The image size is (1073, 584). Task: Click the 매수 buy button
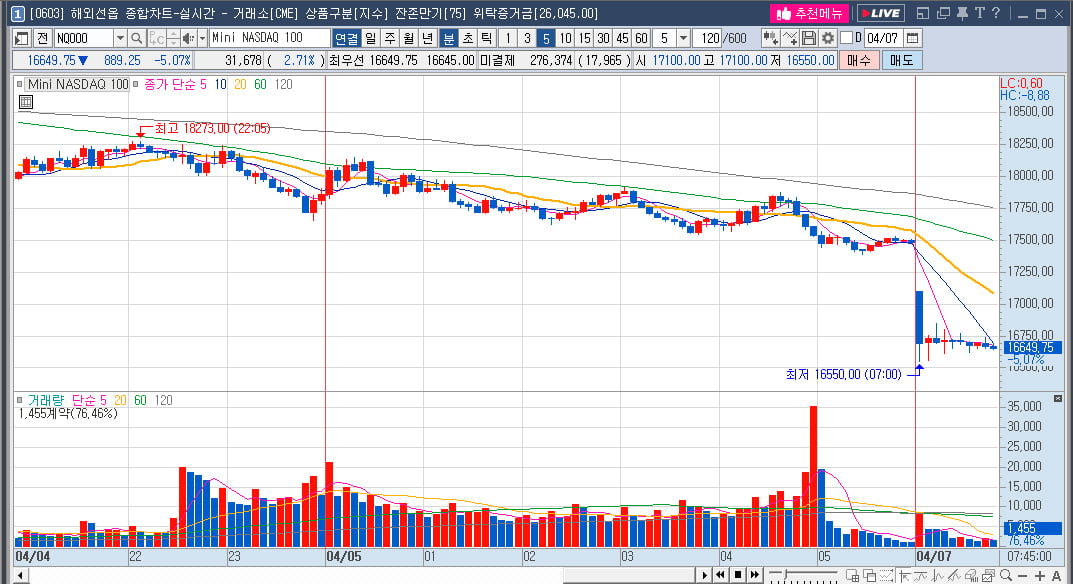(x=859, y=60)
